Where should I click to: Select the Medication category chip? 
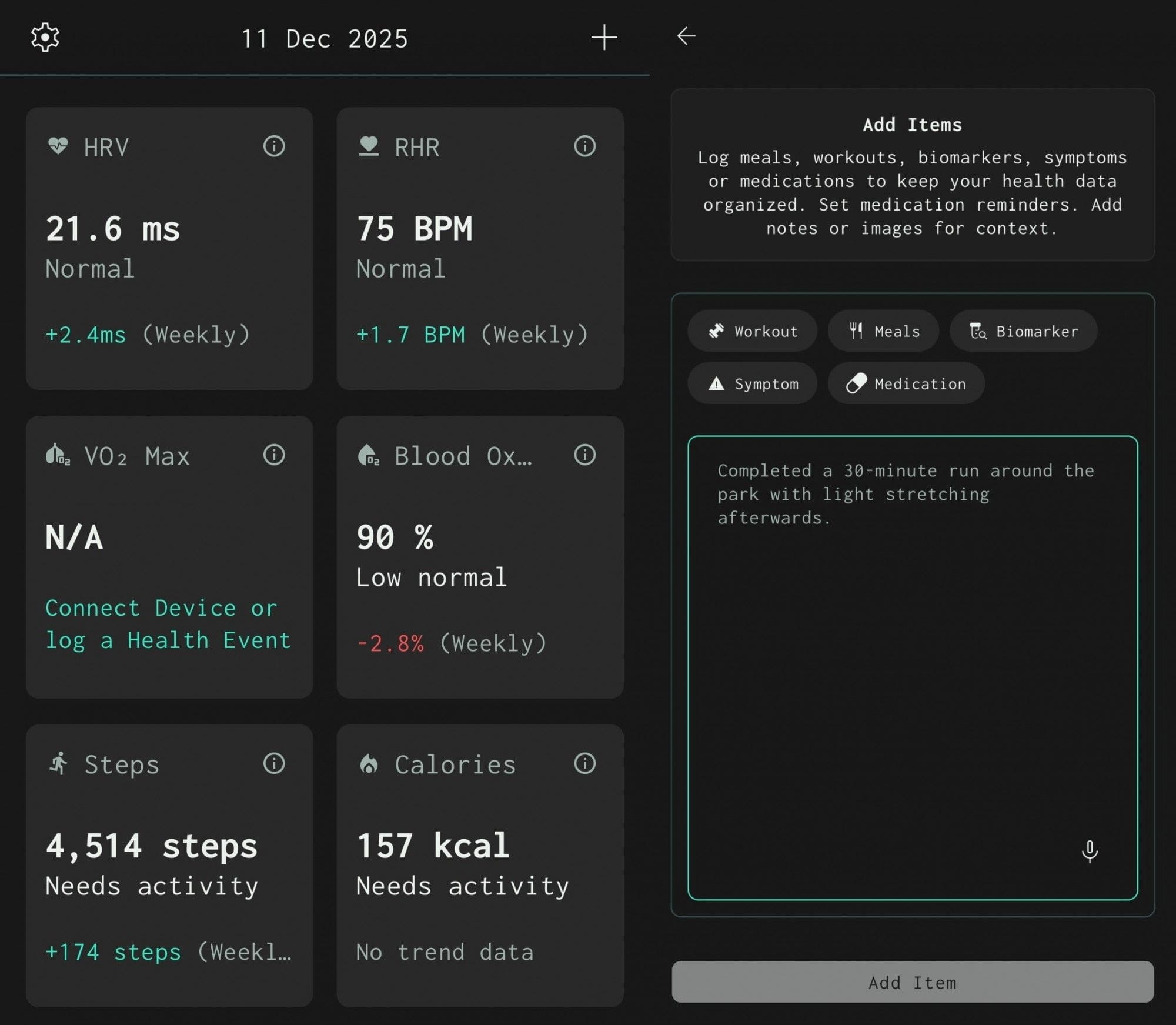[x=906, y=383]
